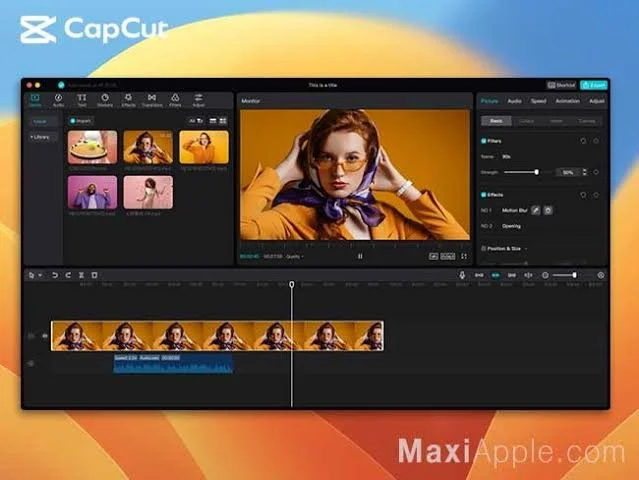This screenshot has width=639, height=480.
Task: Open the Filters tool in top toolbar
Action: click(x=175, y=98)
